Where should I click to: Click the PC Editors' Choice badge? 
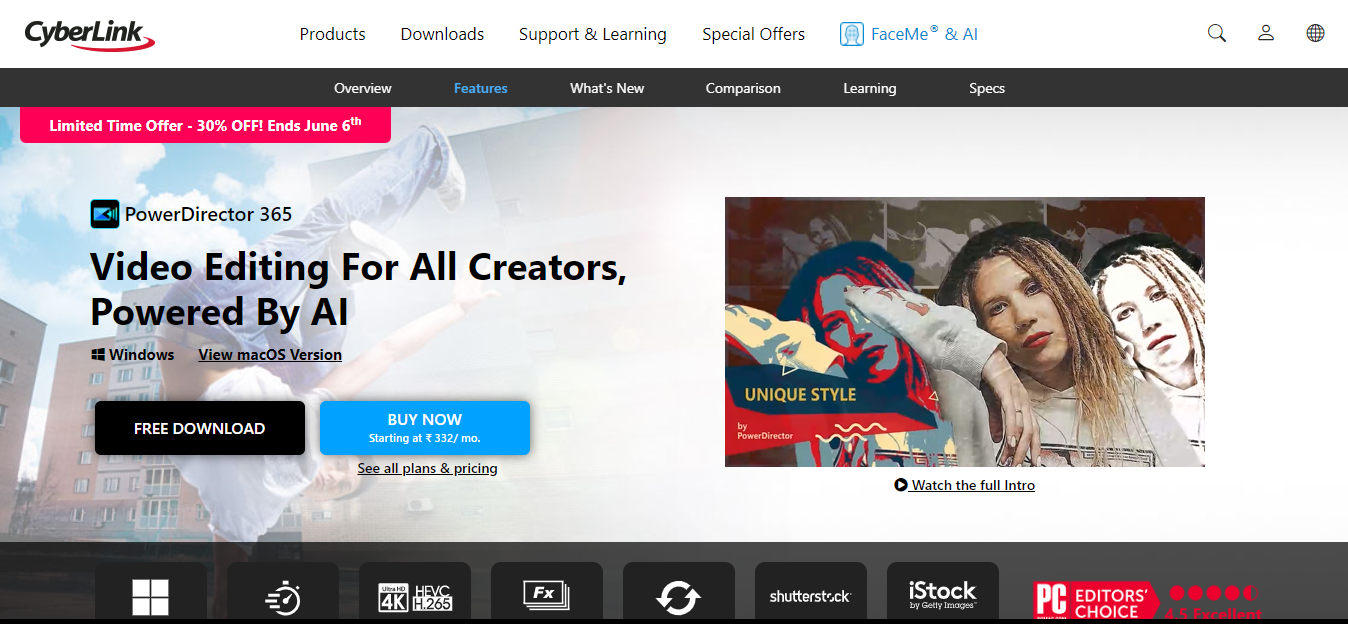[x=1096, y=602]
